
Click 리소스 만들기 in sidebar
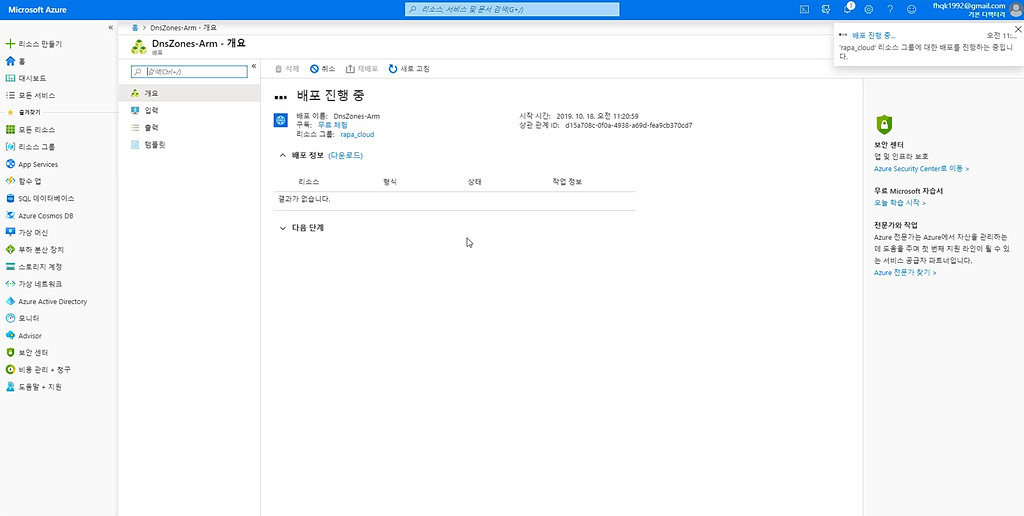pos(33,44)
